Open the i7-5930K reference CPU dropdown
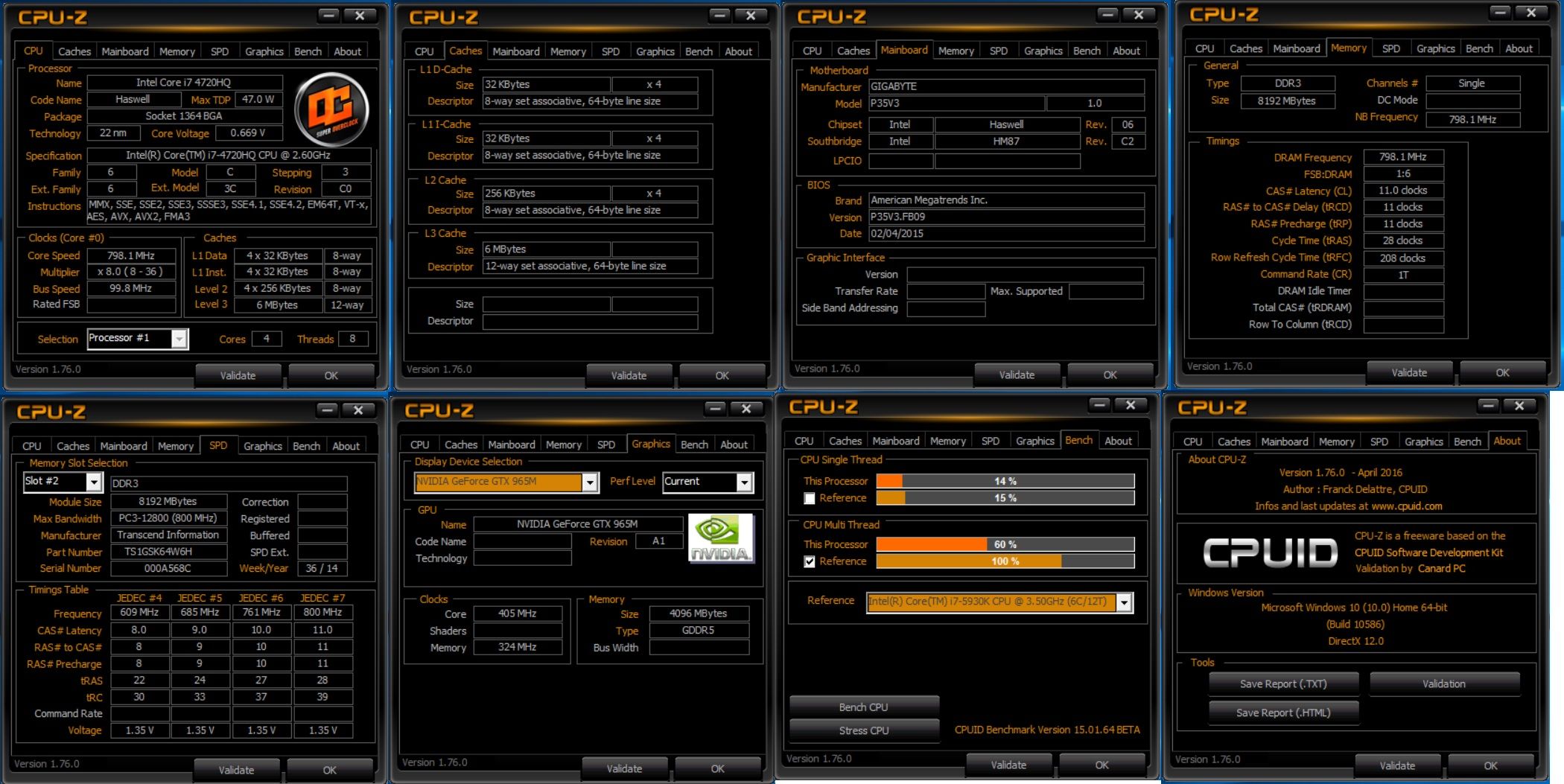Screen dimensions: 1564x784 click(x=1124, y=602)
